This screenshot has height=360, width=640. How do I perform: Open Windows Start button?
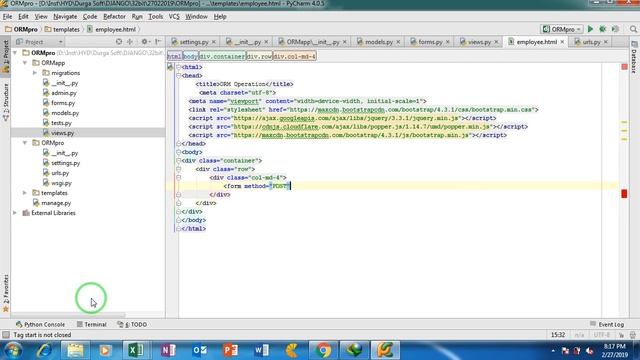tap(13, 350)
